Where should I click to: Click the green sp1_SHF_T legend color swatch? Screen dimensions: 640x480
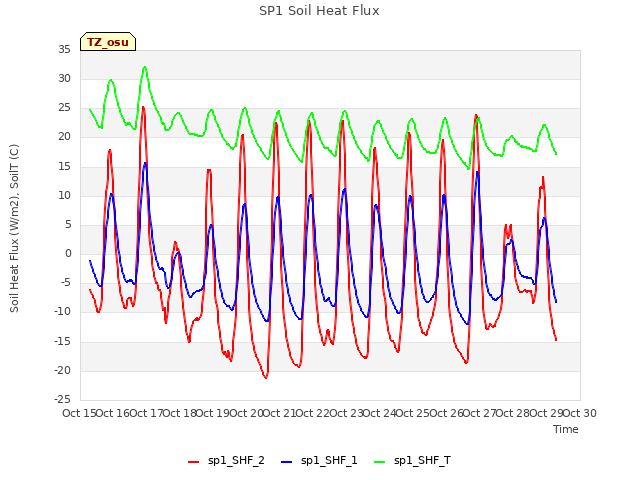tap(380, 462)
